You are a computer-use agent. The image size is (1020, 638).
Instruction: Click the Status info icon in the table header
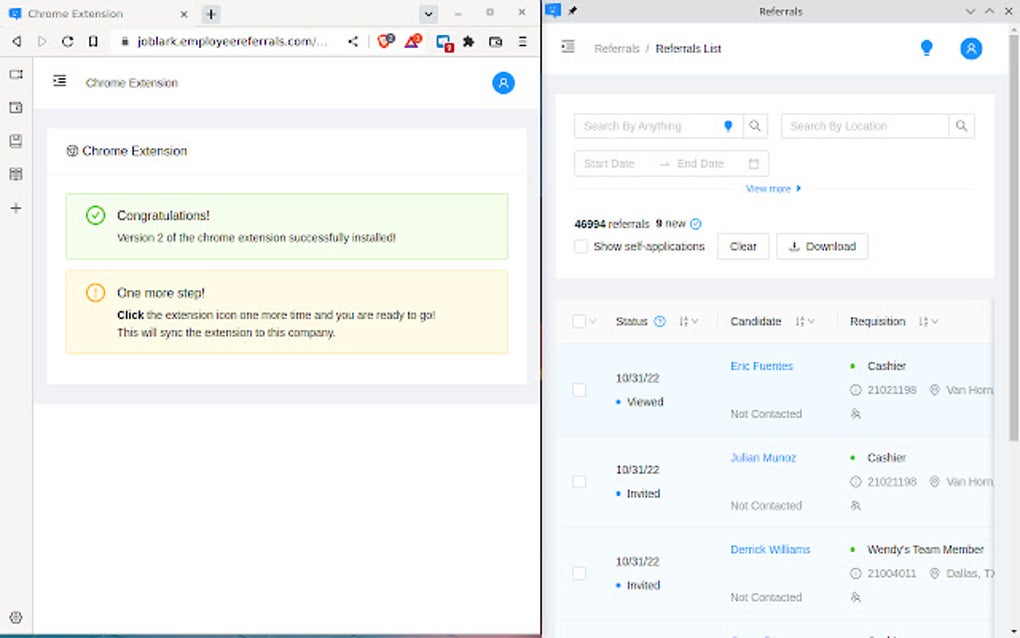click(660, 321)
